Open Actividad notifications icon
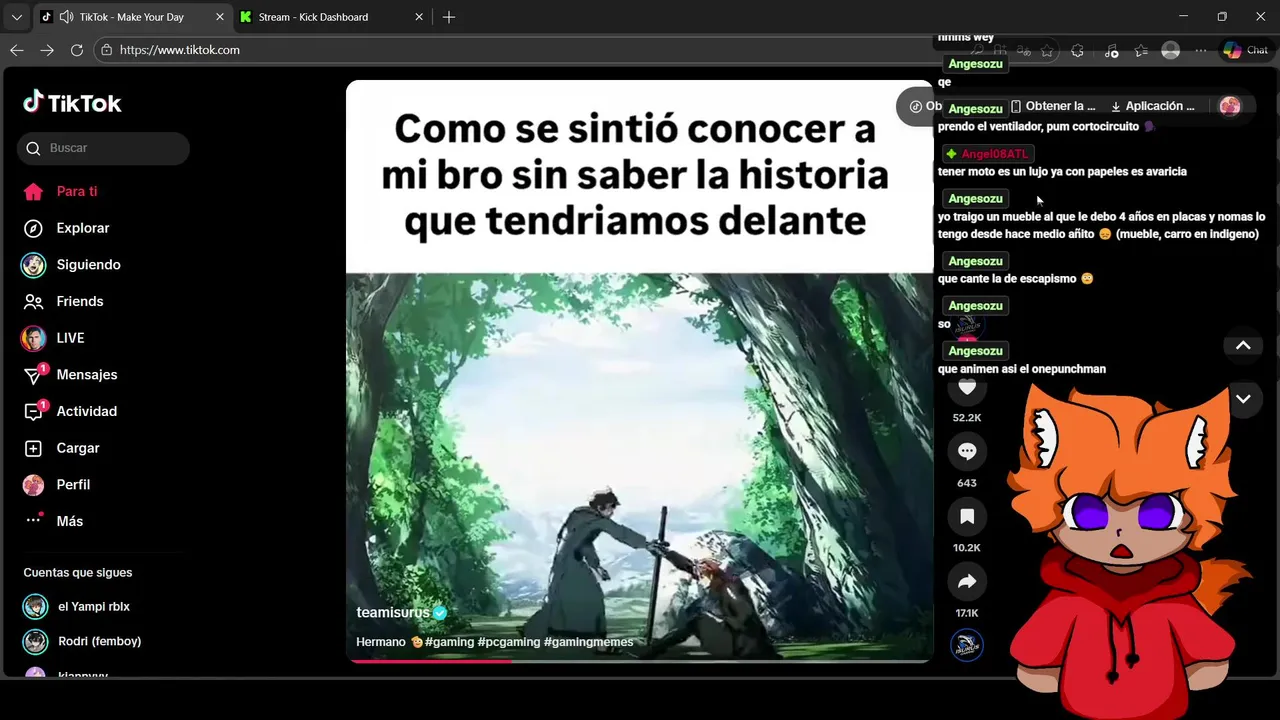This screenshot has width=1280, height=720. (34, 411)
